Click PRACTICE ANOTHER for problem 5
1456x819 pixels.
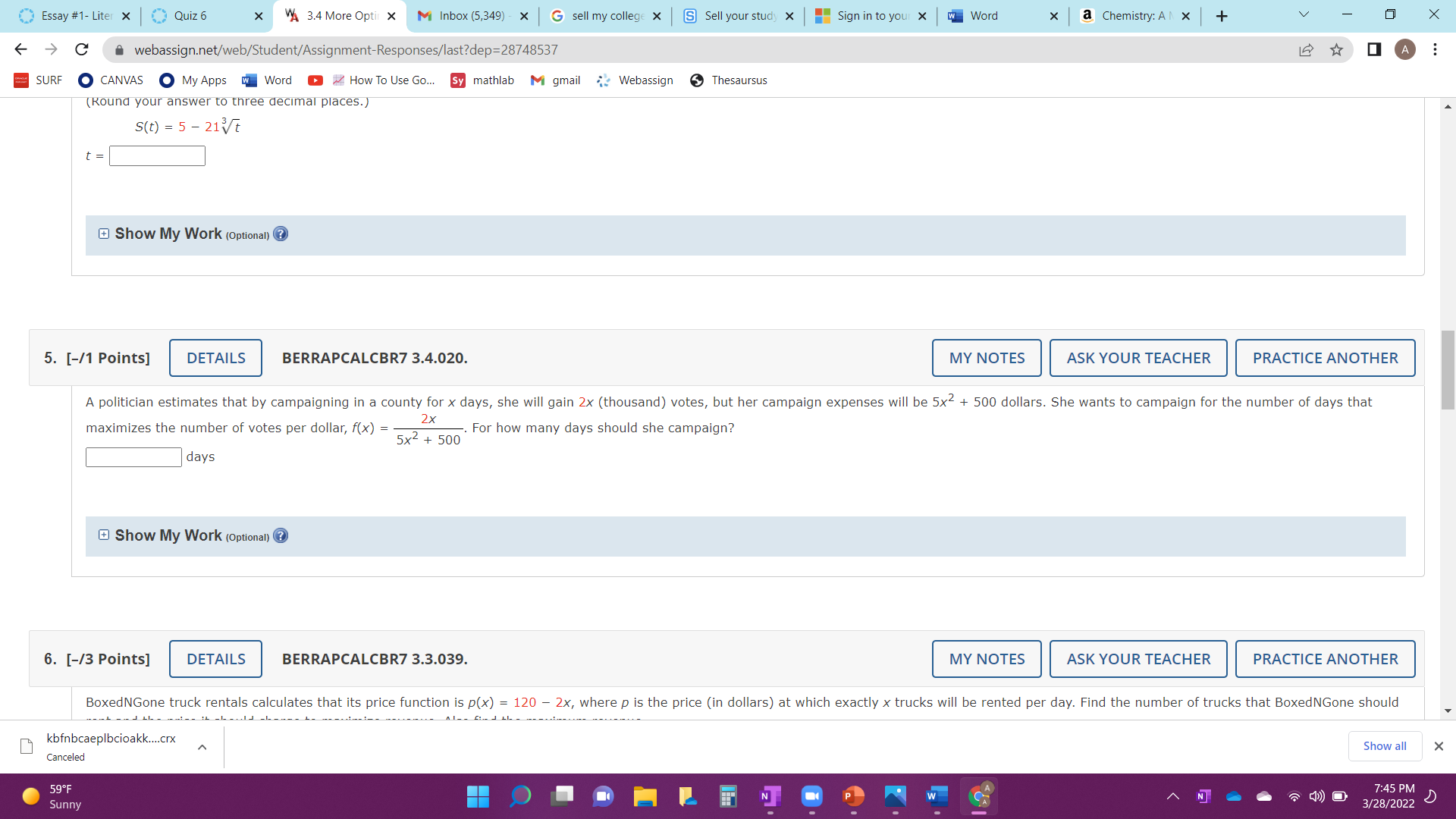coord(1325,357)
